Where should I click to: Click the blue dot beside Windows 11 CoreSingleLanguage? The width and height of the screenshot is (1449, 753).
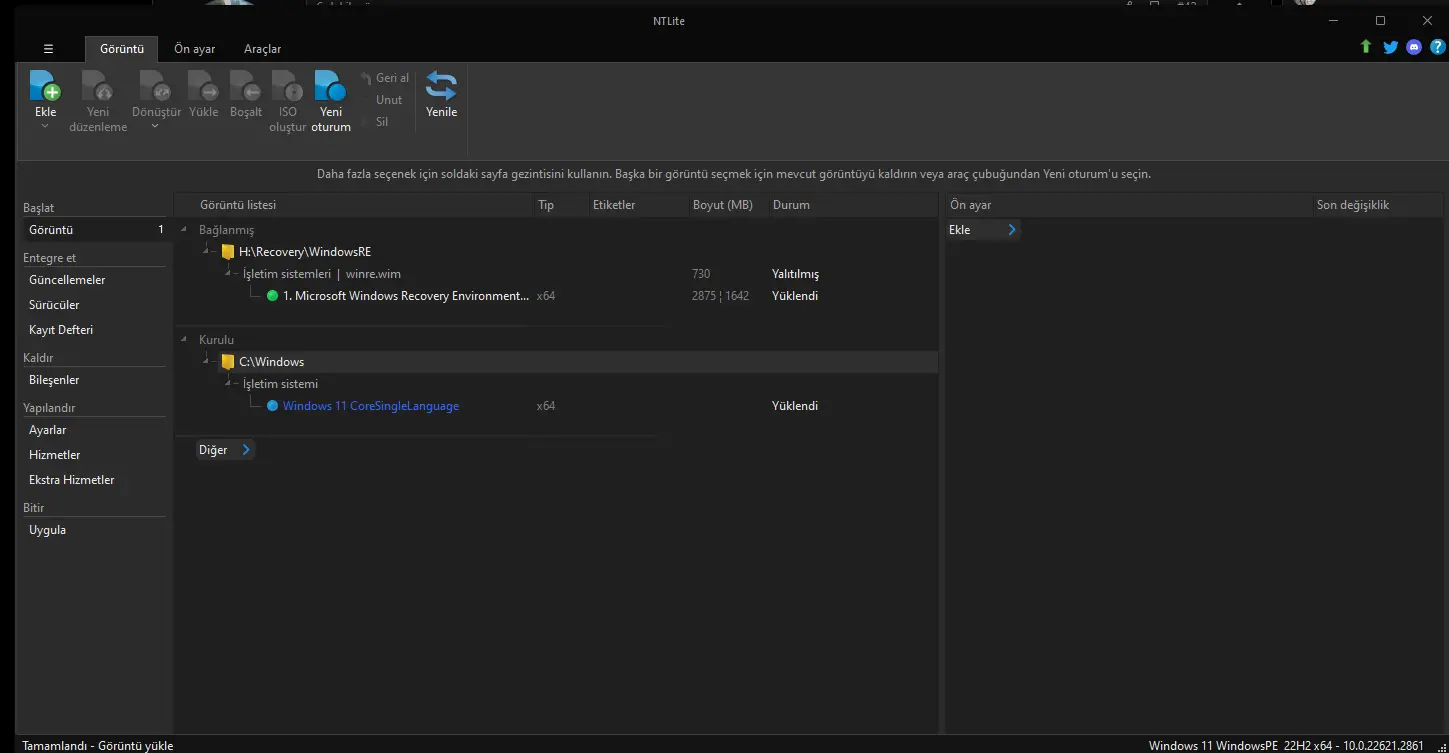pos(272,406)
